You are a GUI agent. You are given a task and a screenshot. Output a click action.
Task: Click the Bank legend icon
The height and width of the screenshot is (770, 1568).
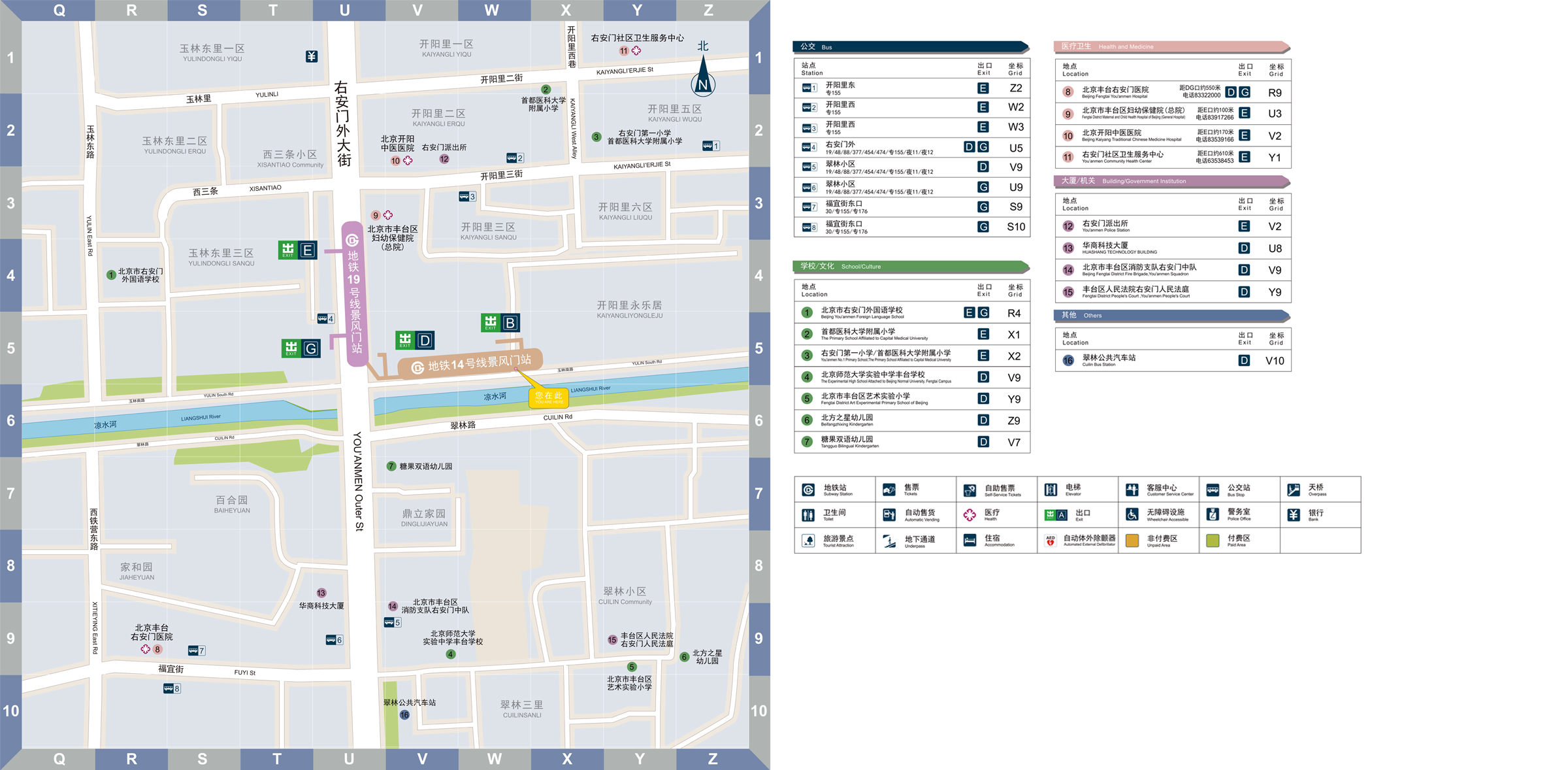(x=1294, y=515)
